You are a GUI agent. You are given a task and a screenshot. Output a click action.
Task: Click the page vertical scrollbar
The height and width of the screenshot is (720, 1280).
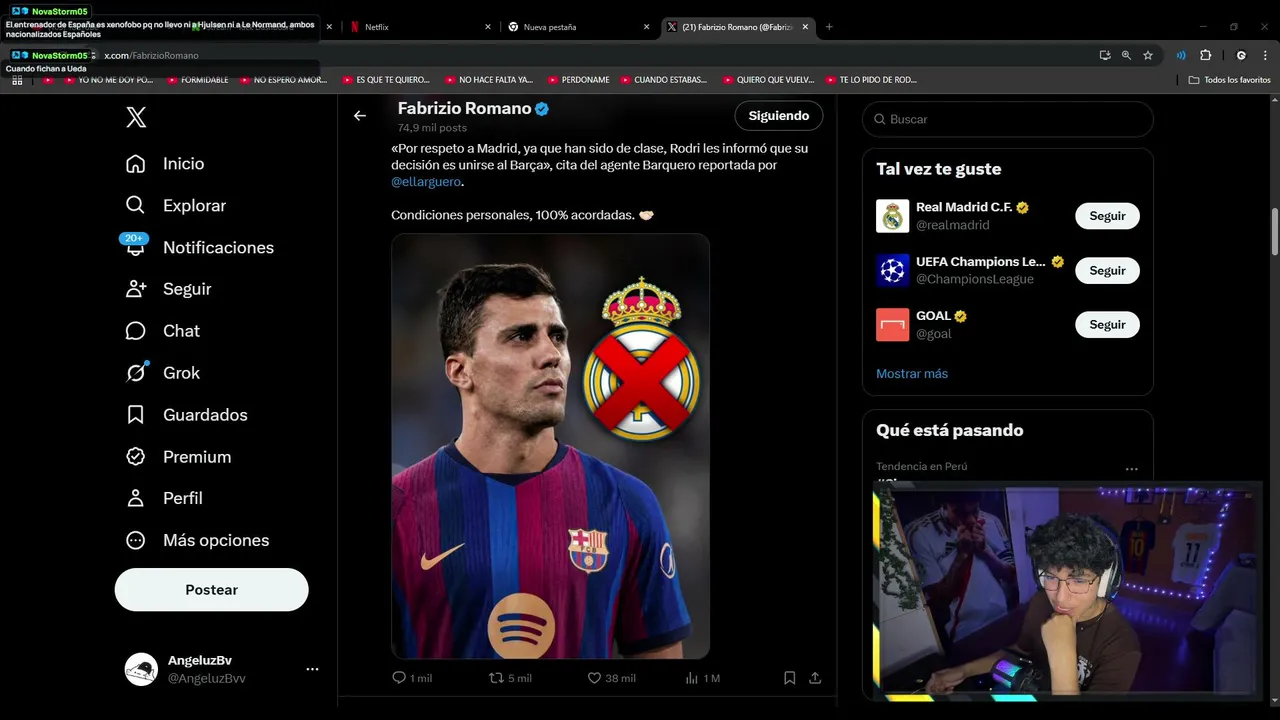point(1274,232)
